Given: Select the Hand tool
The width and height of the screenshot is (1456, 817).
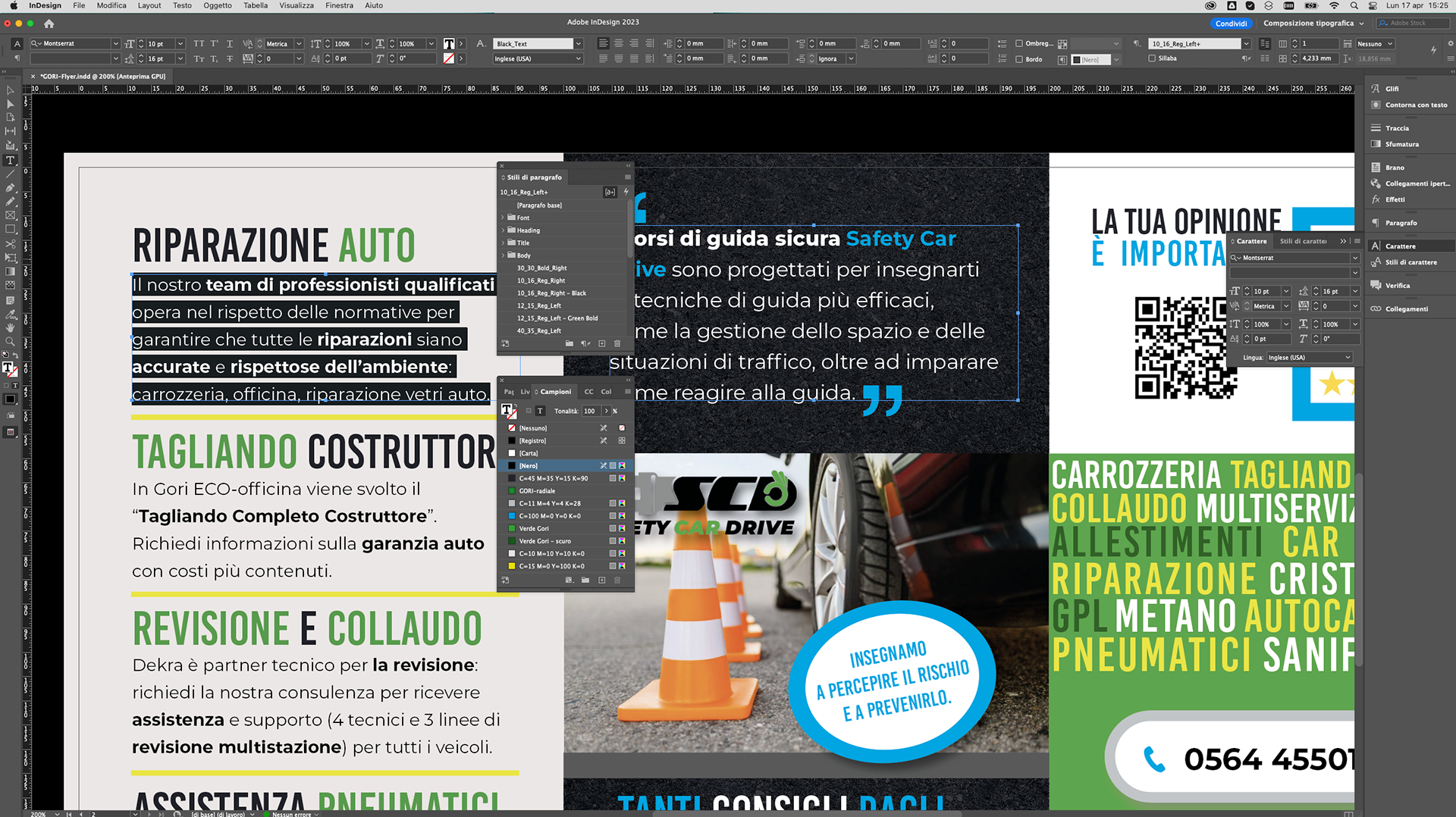Looking at the screenshot, I should click(x=10, y=327).
